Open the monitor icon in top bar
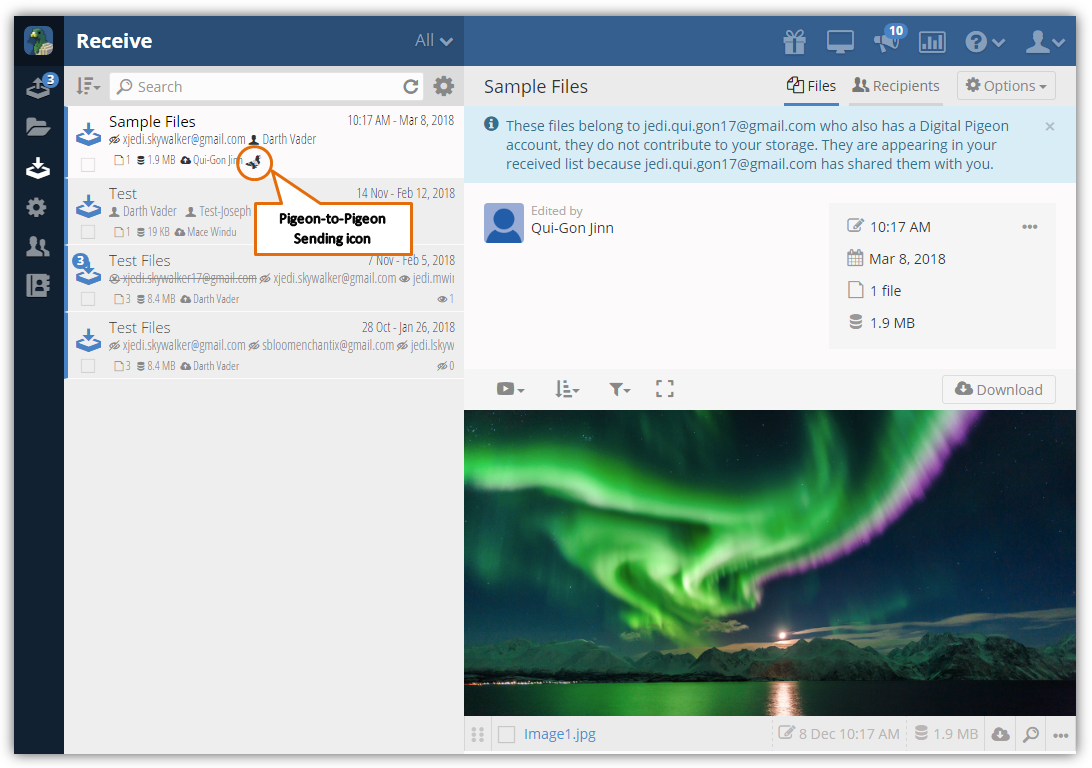Screen dimensions: 1092x768 (840, 42)
